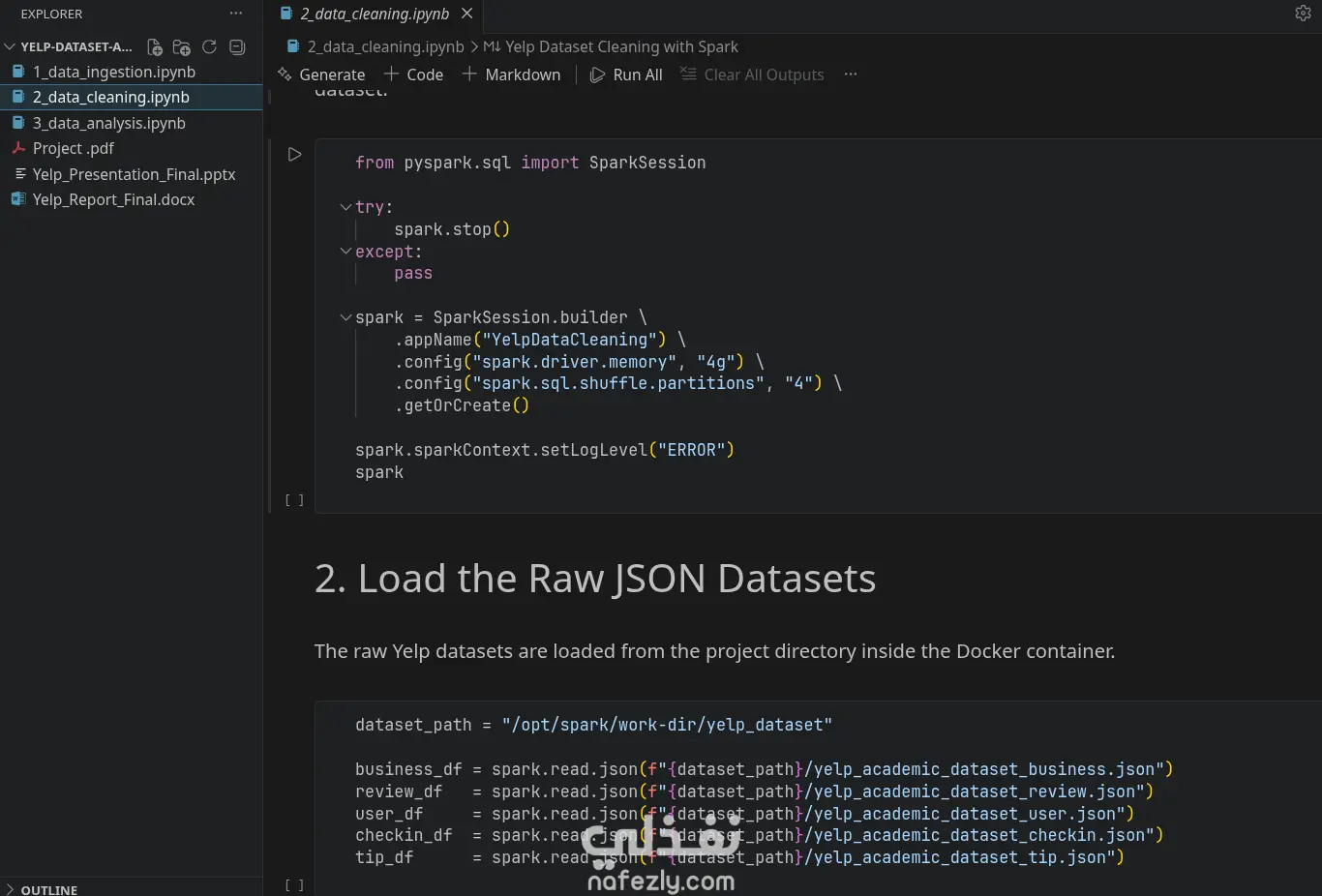The image size is (1322, 896).
Task: Click the EXPLORER panel title
Action: click(51, 14)
